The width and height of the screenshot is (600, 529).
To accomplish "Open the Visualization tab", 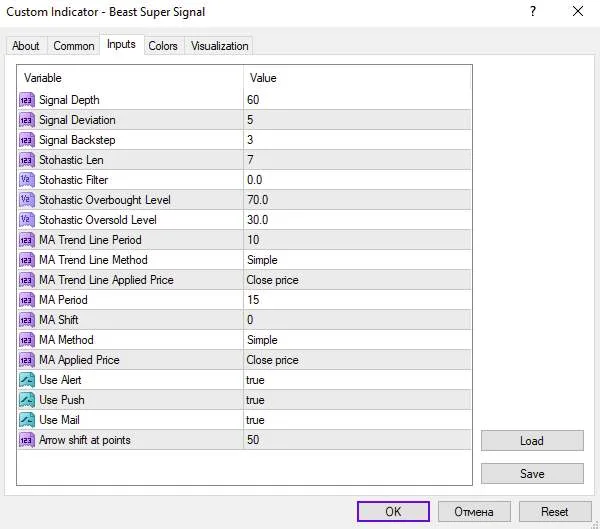I will 220,46.
